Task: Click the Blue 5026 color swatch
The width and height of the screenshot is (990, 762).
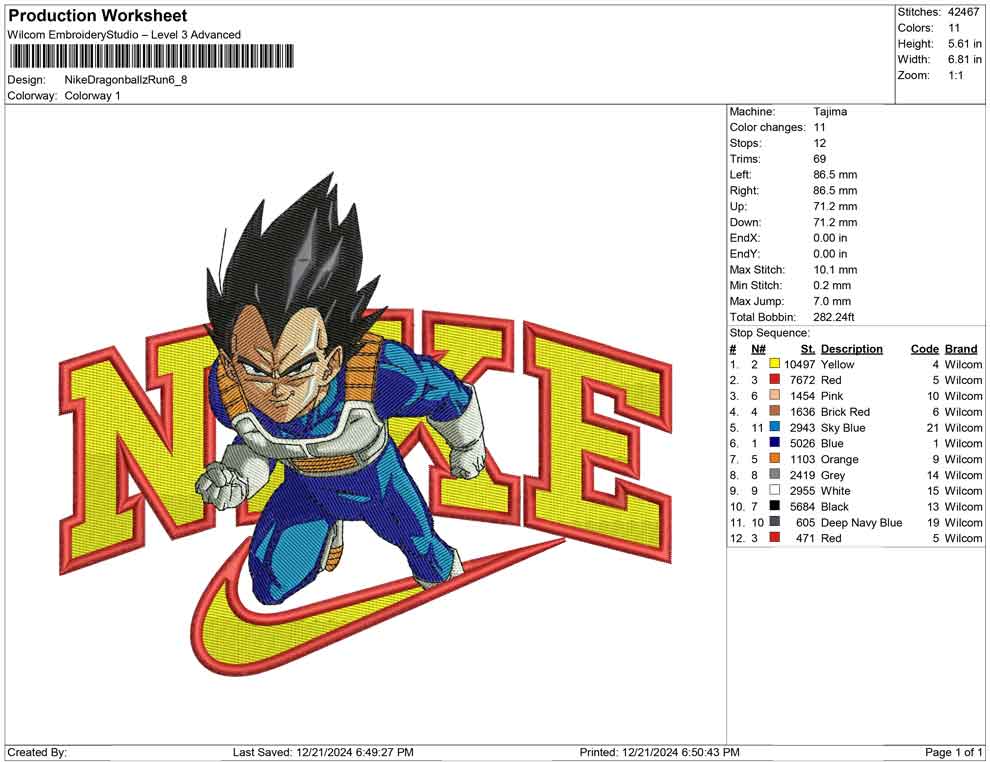Action: [x=775, y=443]
